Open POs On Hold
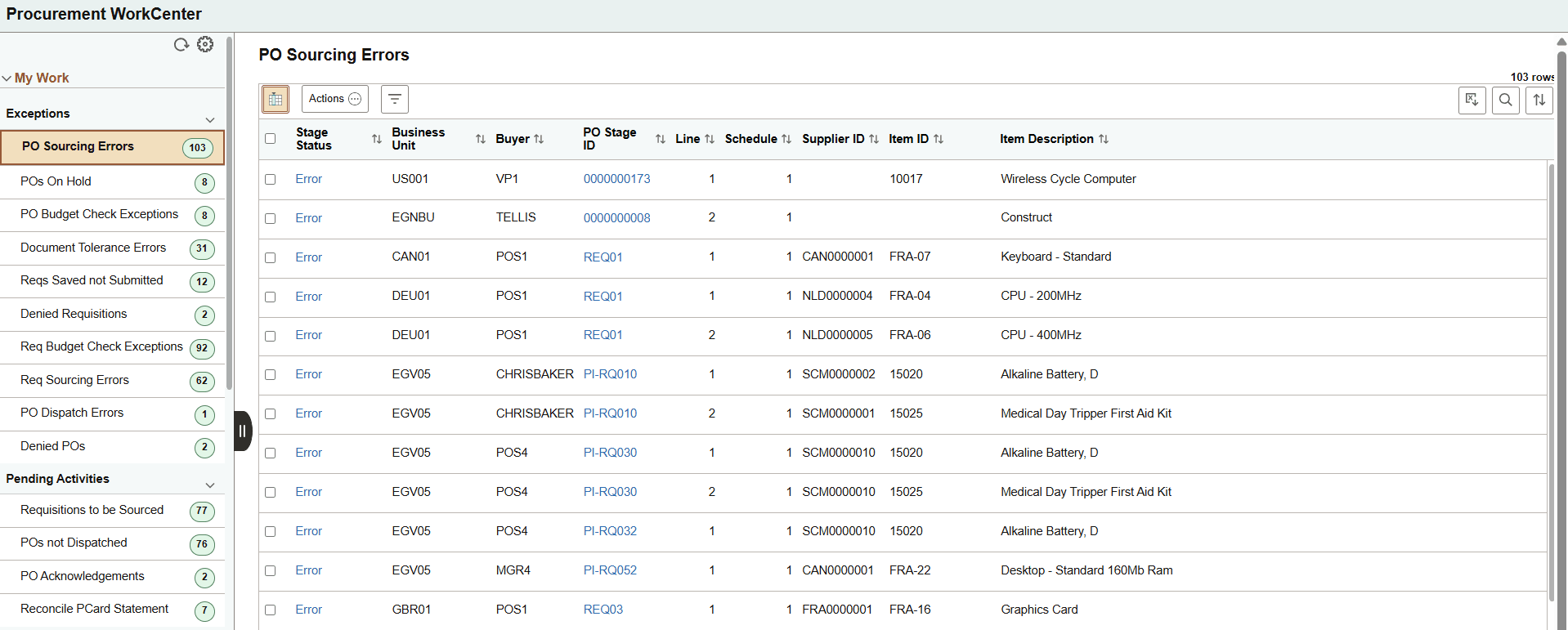This screenshot has height=630, width=1568. [113, 181]
